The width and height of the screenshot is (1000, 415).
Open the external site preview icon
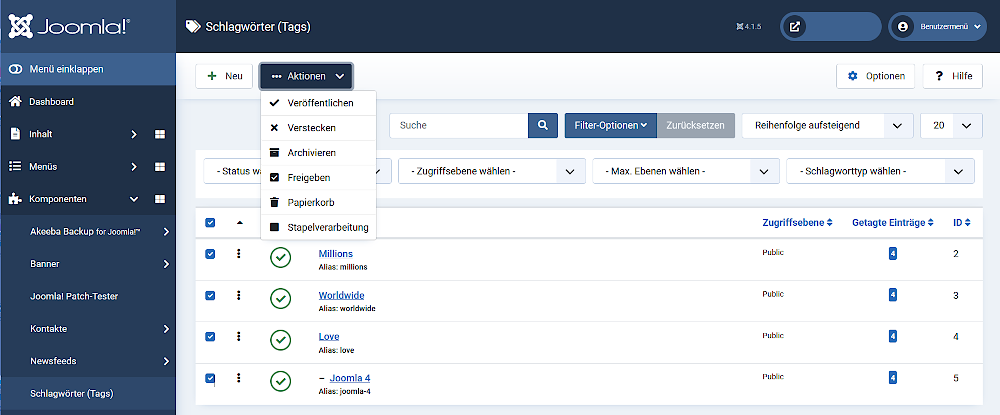(x=794, y=27)
